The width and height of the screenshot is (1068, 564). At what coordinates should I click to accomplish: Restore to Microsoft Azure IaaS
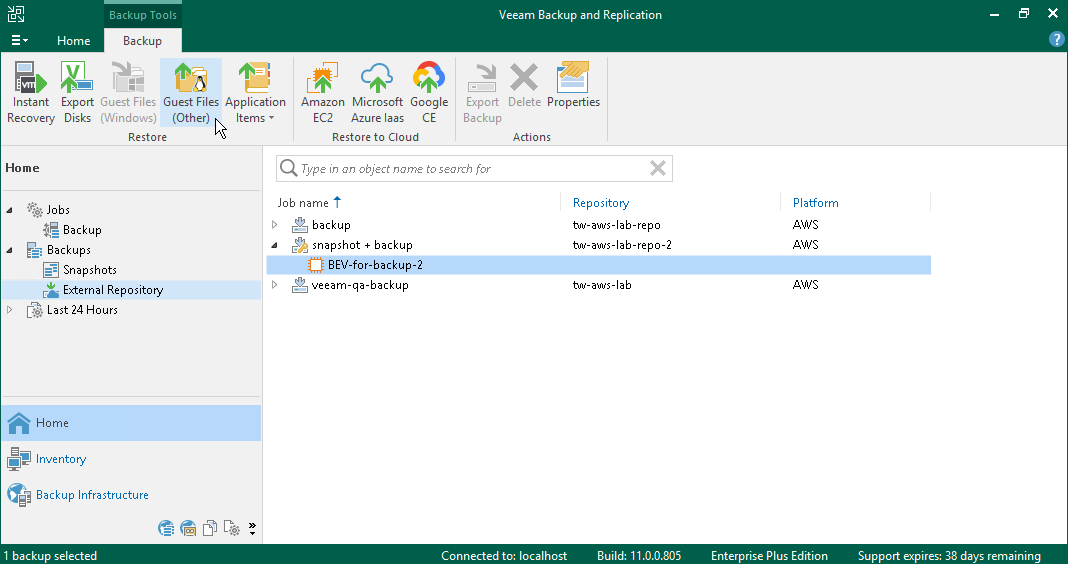pyautogui.click(x=377, y=93)
